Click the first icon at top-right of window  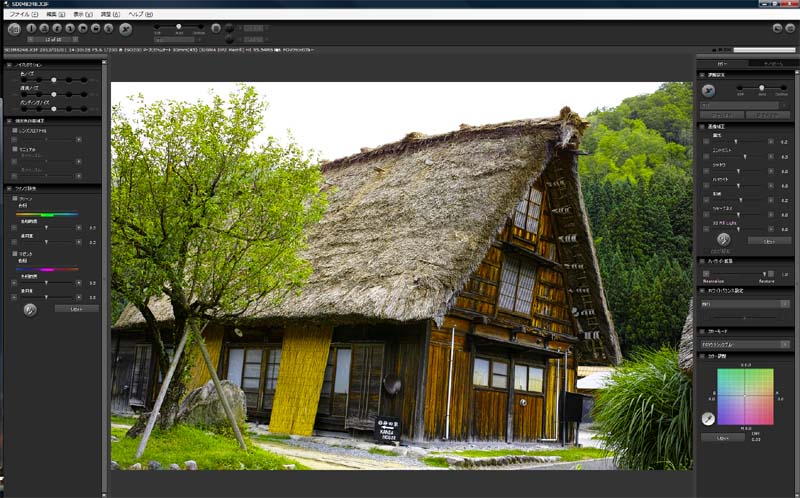pos(778,28)
